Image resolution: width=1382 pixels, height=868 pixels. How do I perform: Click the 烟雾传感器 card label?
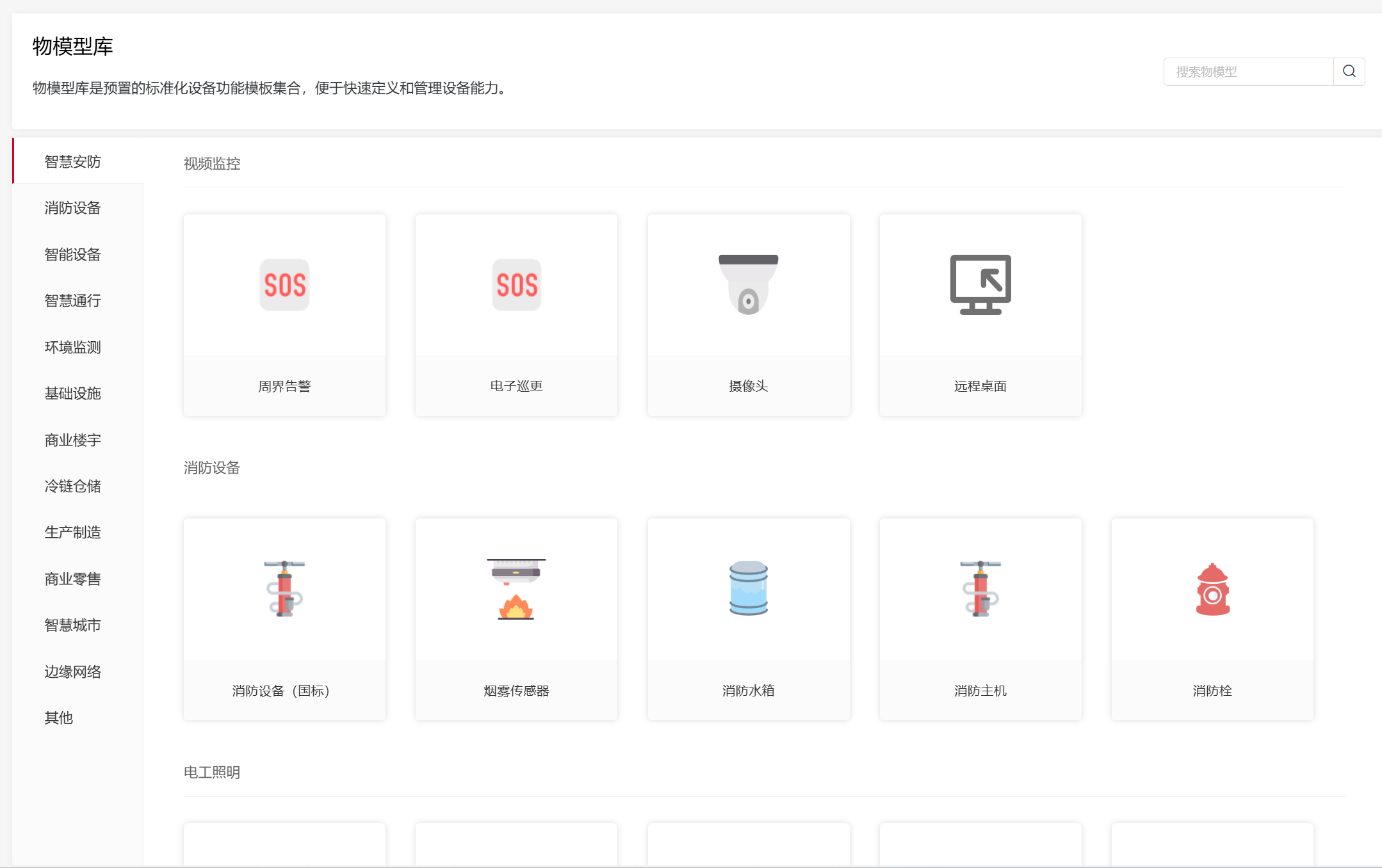coord(516,691)
